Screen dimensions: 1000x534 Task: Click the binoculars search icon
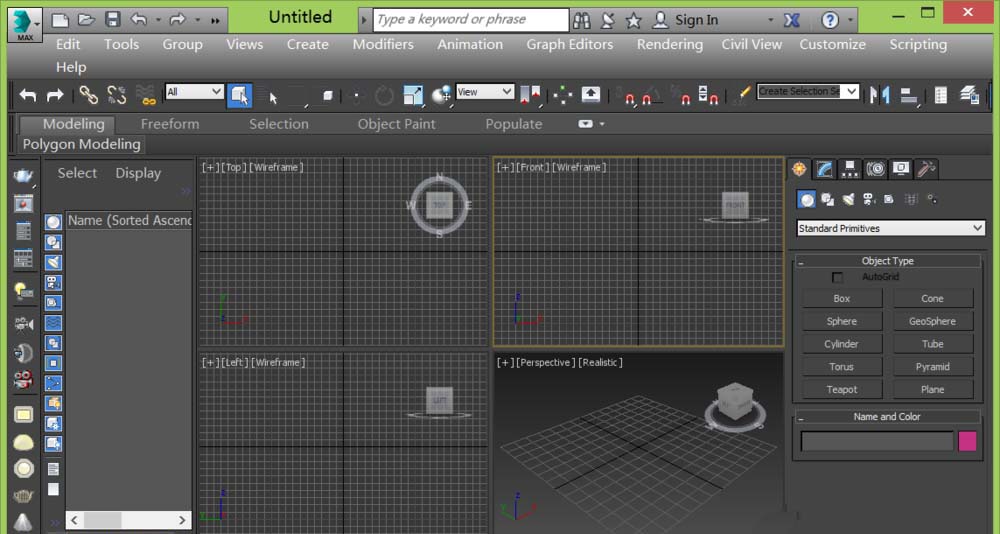[x=583, y=20]
